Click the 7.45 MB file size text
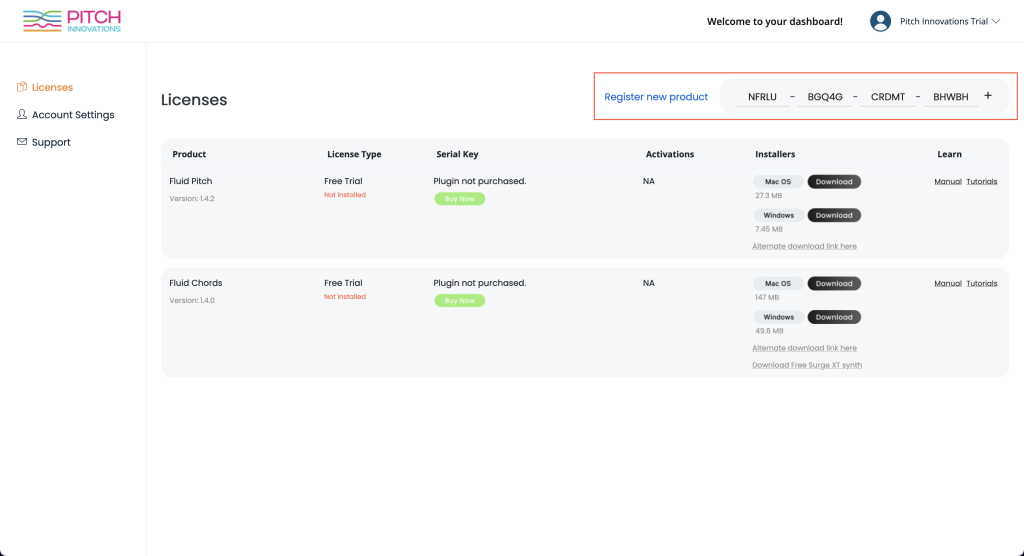Image resolution: width=1024 pixels, height=556 pixels. click(x=769, y=229)
